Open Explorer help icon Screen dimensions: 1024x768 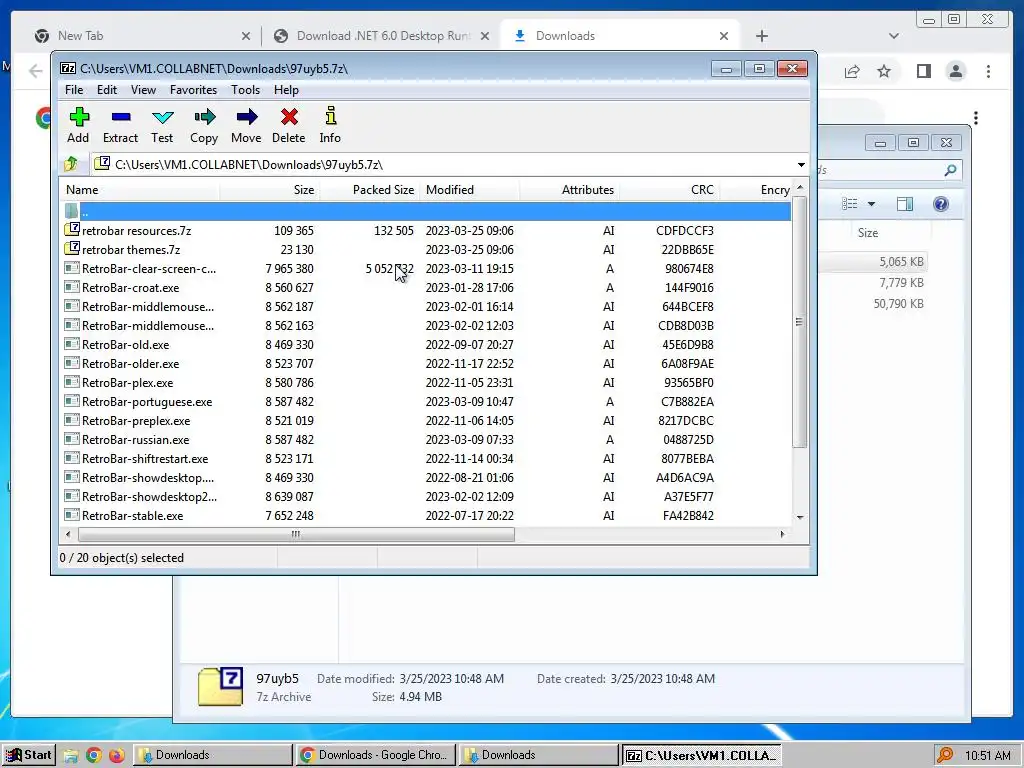coord(940,204)
